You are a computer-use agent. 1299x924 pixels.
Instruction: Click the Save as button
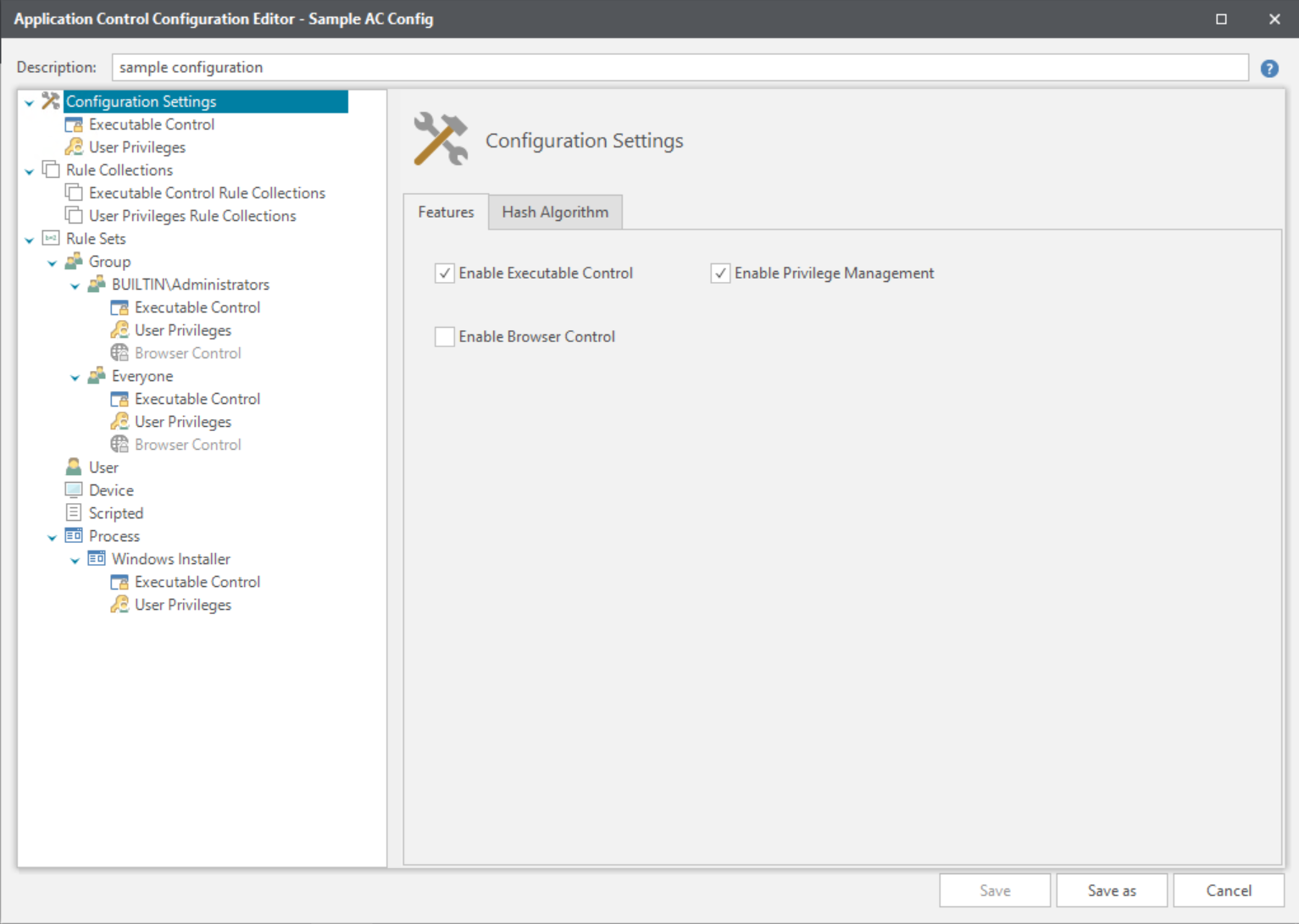click(1111, 891)
